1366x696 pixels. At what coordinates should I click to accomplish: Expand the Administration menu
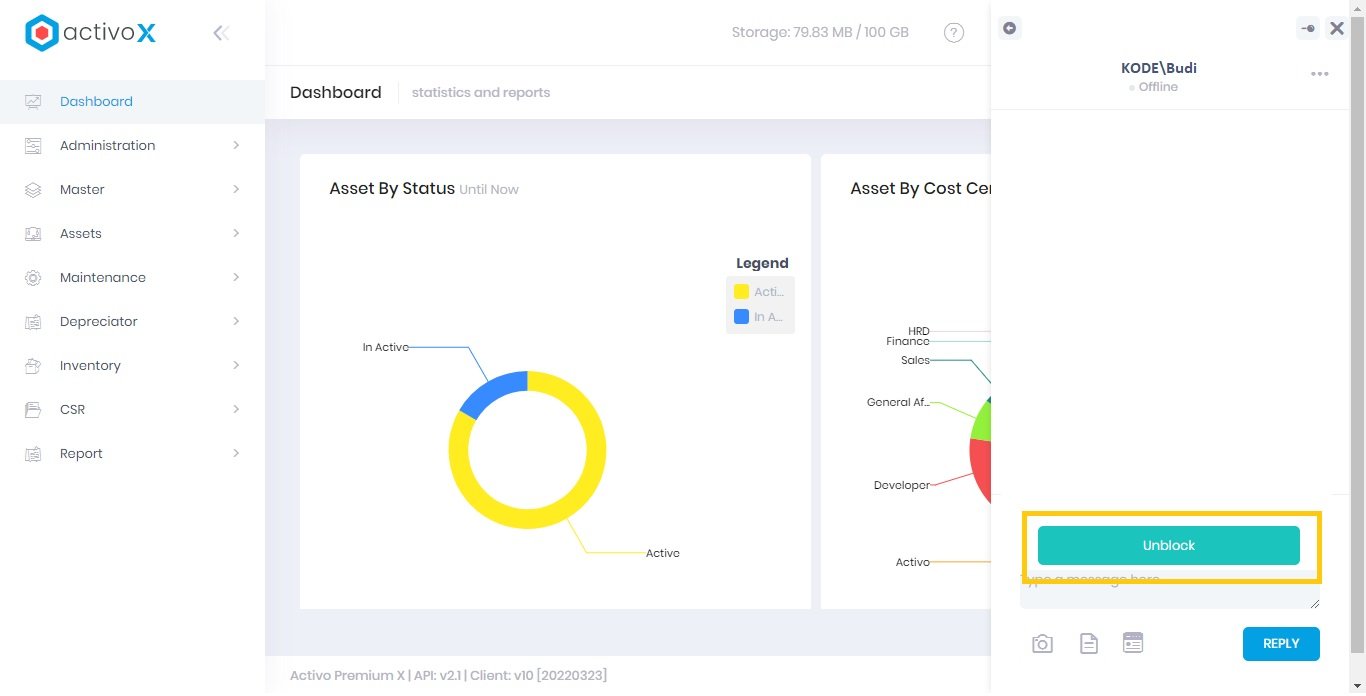click(x=107, y=145)
